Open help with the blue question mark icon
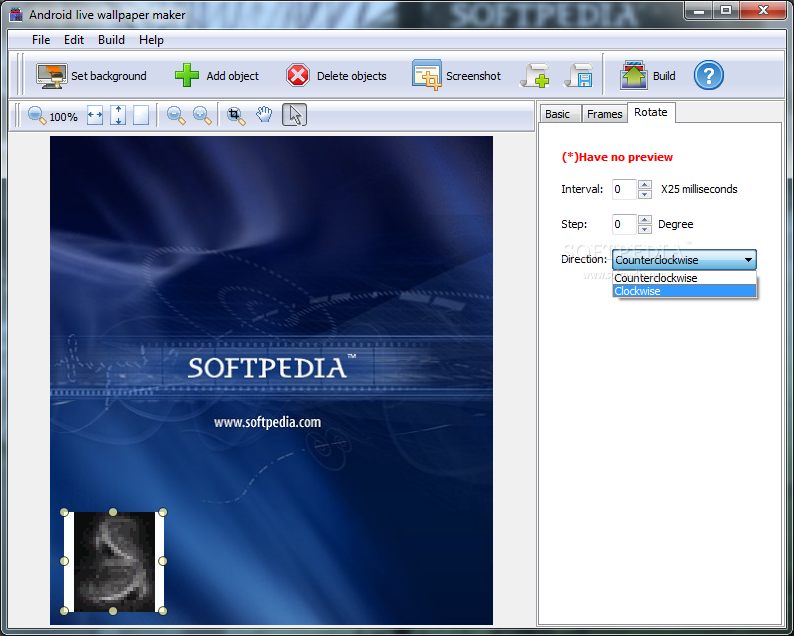Viewport: 794px width, 636px height. pyautogui.click(x=708, y=75)
